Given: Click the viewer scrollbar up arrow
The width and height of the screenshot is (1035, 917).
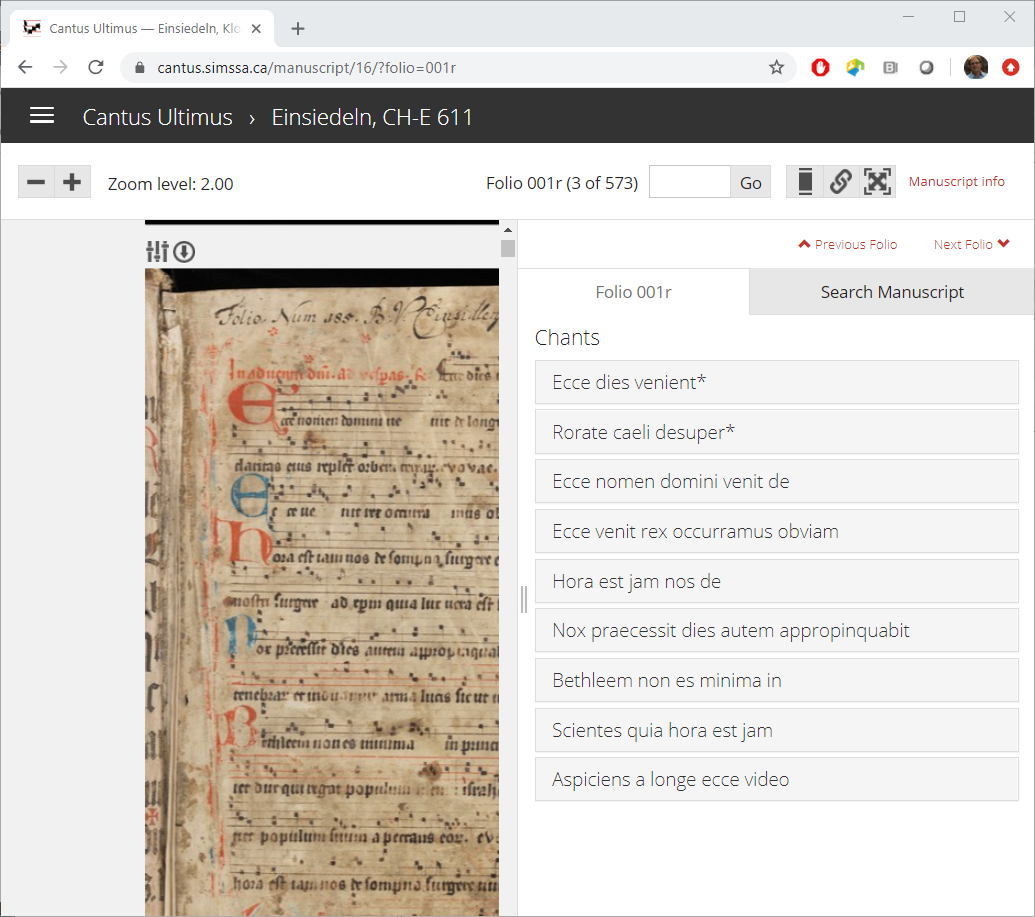Looking at the screenshot, I should [x=508, y=230].
